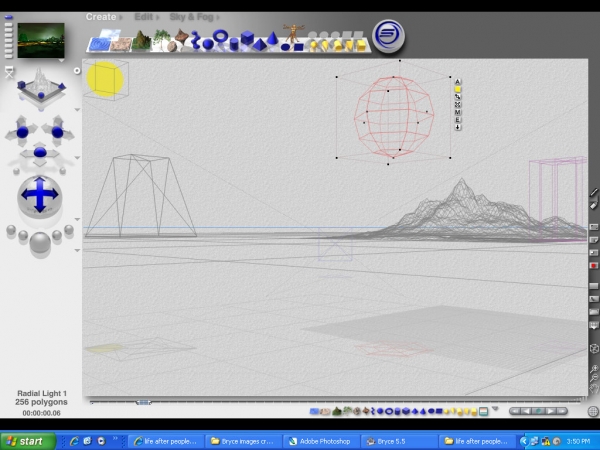Image resolution: width=600 pixels, height=450 pixels.
Task: Select terrains via selection palette mountain icon
Action: (x=337, y=411)
